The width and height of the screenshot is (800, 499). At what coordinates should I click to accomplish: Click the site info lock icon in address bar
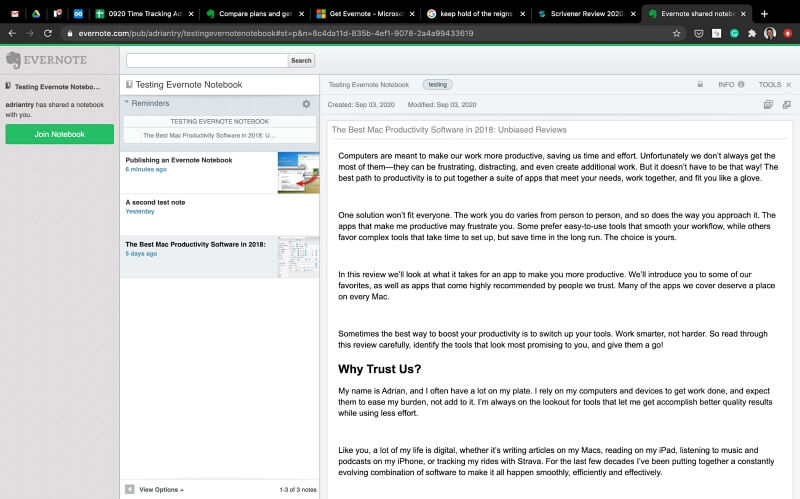pyautogui.click(x=70, y=33)
